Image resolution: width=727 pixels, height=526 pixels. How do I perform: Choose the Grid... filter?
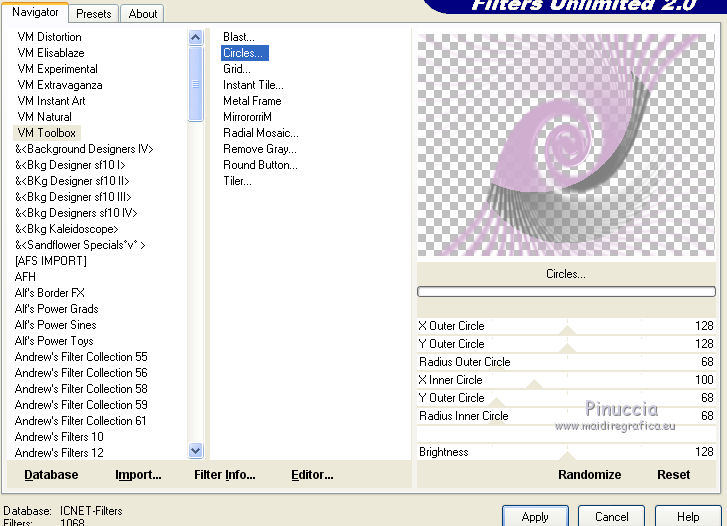pos(236,69)
